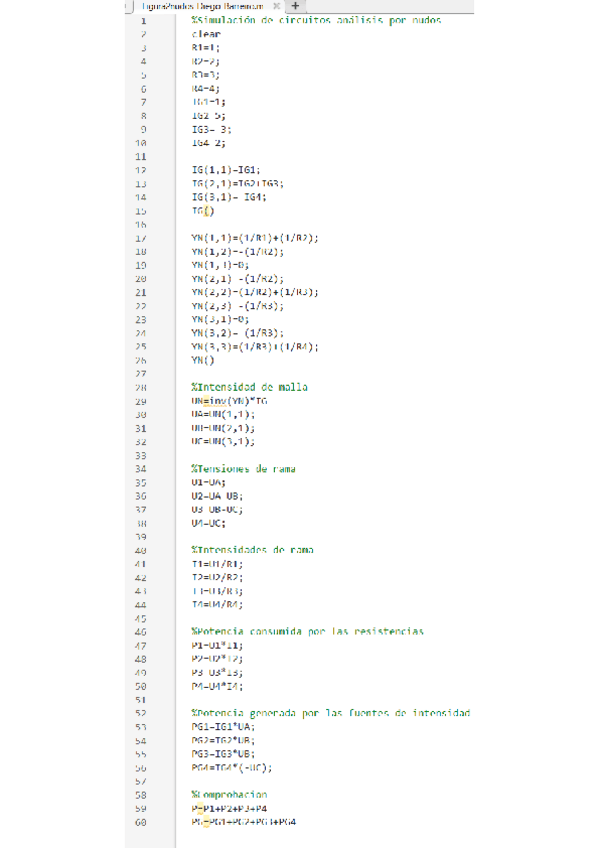The height and width of the screenshot is (848, 599).
Task: Click the 'IG2=5;' line
Action: tap(208, 116)
